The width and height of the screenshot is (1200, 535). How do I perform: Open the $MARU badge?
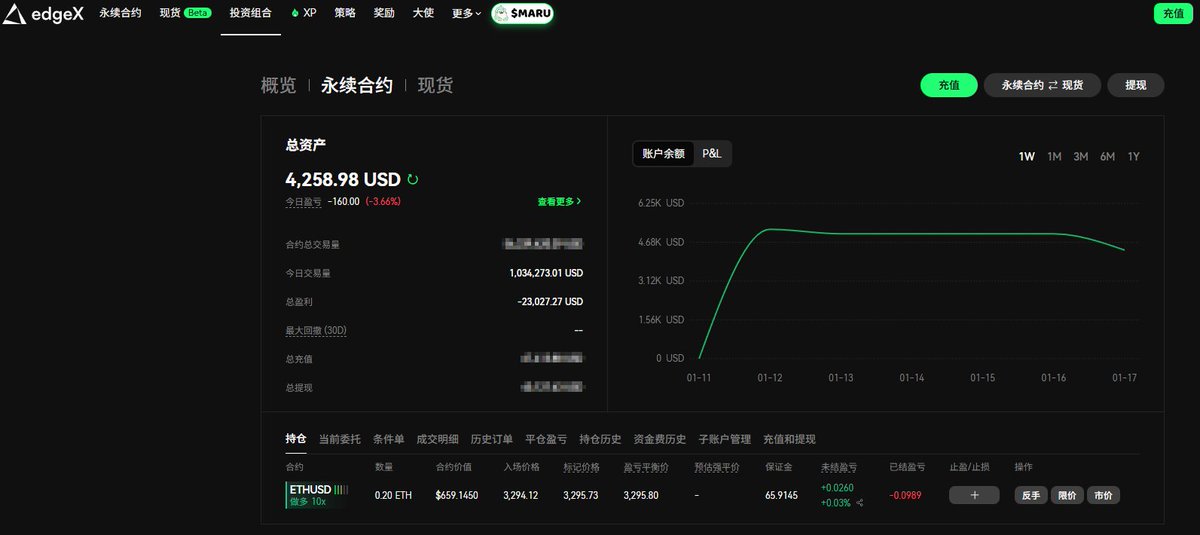(x=522, y=14)
